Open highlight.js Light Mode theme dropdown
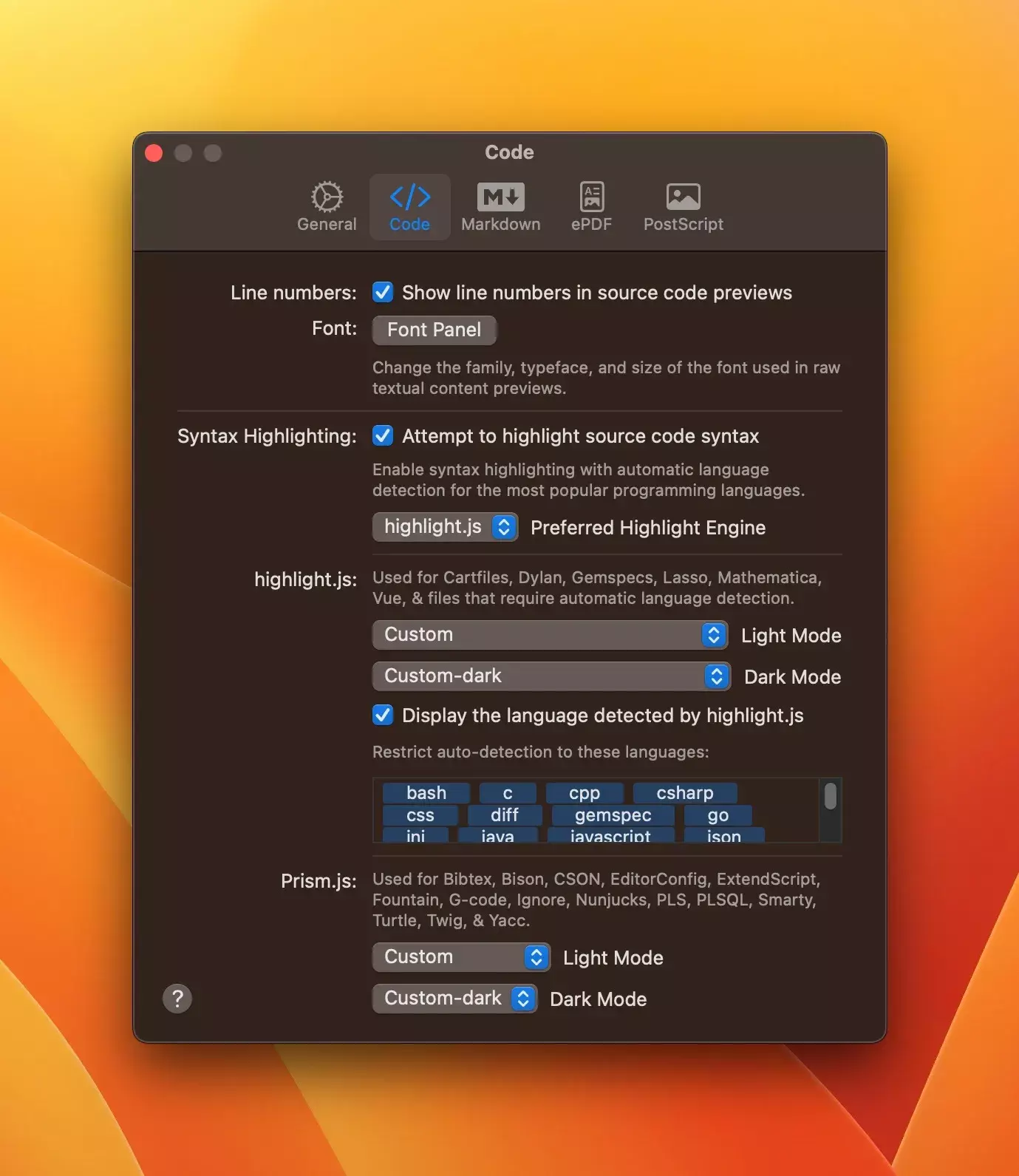 [550, 635]
